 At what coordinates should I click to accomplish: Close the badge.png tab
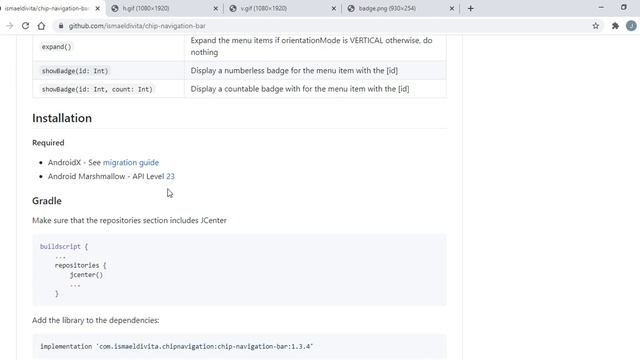(451, 8)
